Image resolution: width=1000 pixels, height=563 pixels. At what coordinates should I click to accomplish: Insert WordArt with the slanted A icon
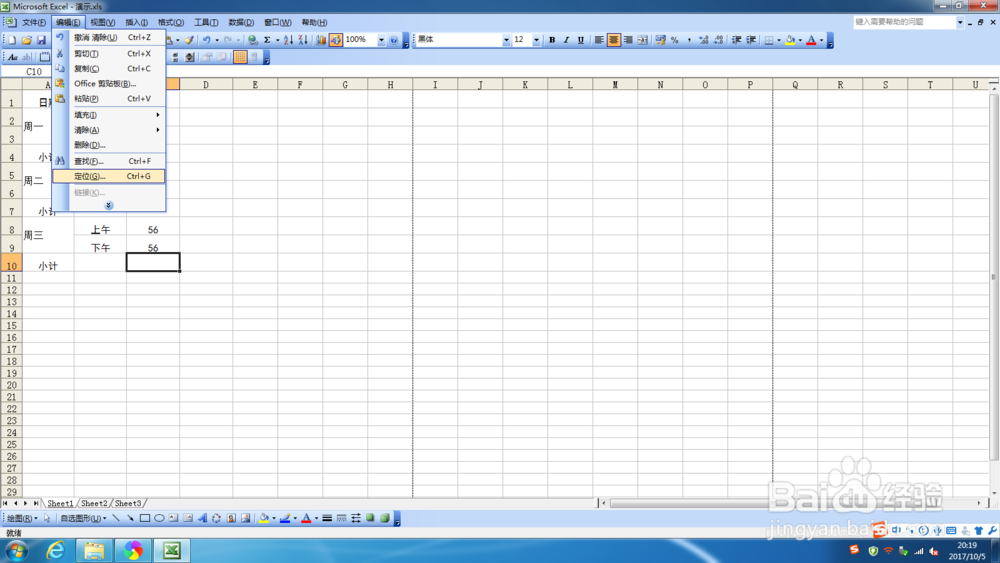pos(202,518)
